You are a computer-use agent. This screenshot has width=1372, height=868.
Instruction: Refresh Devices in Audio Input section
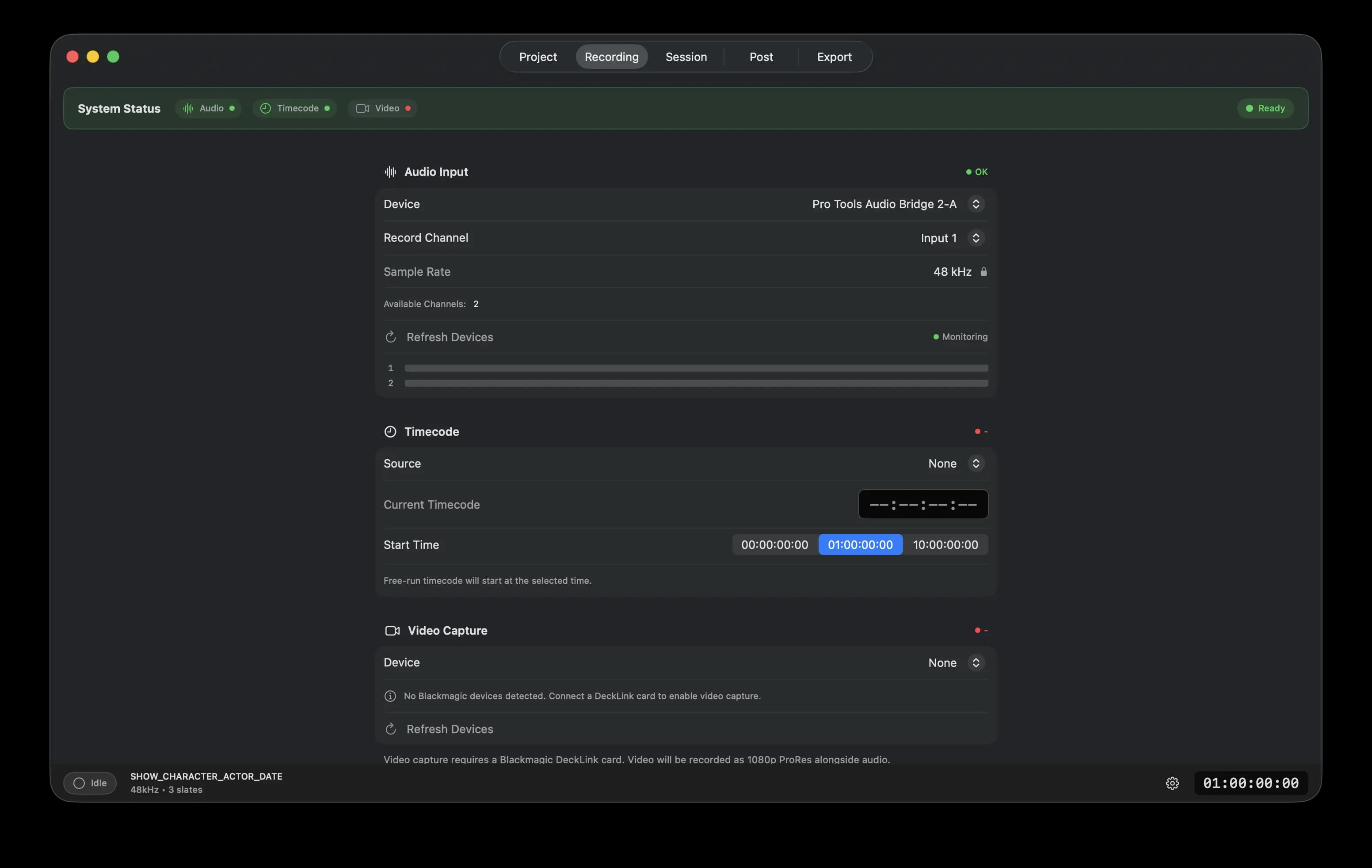coord(449,337)
